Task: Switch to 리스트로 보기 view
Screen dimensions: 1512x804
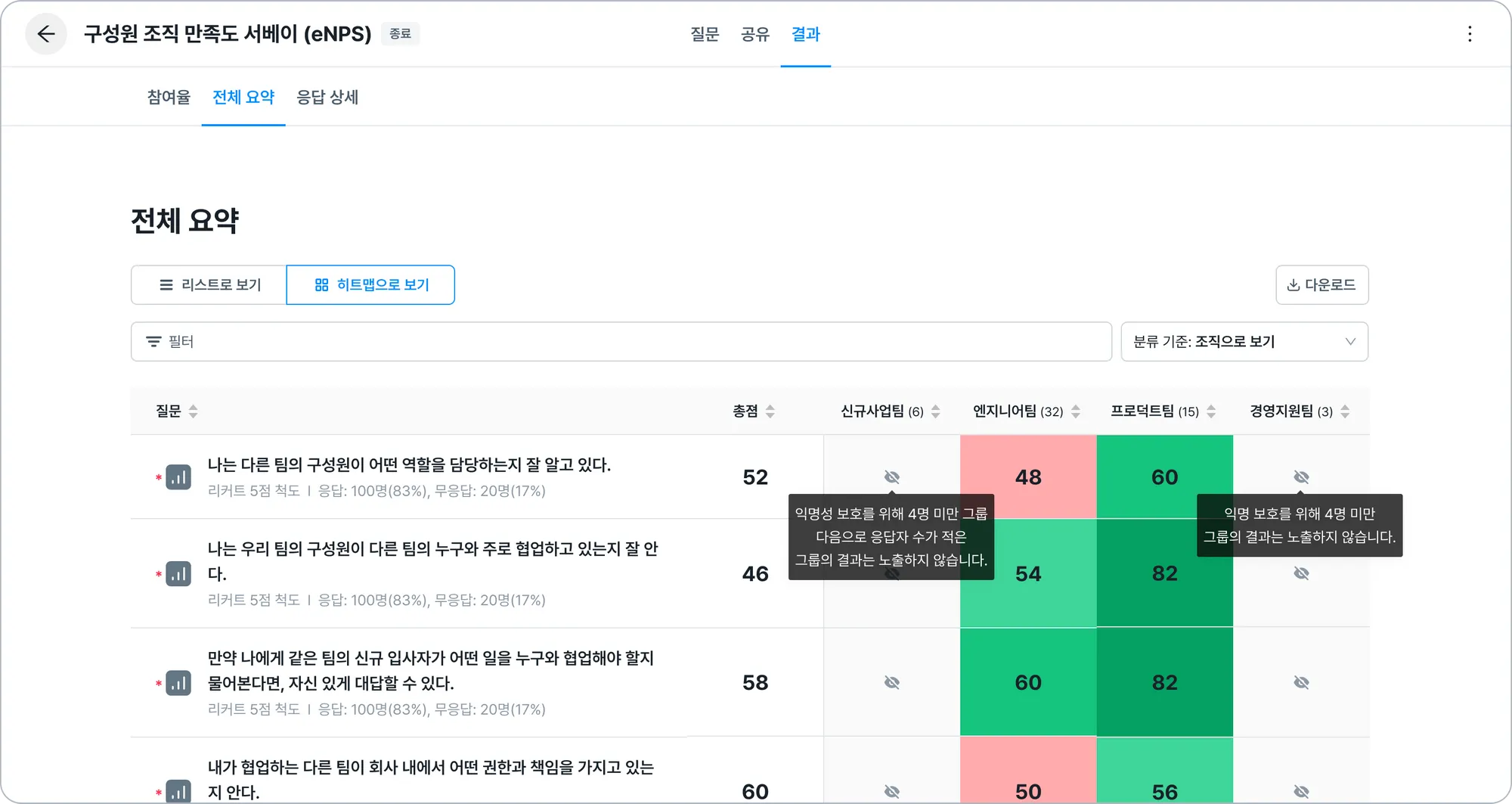Action: coord(209,285)
